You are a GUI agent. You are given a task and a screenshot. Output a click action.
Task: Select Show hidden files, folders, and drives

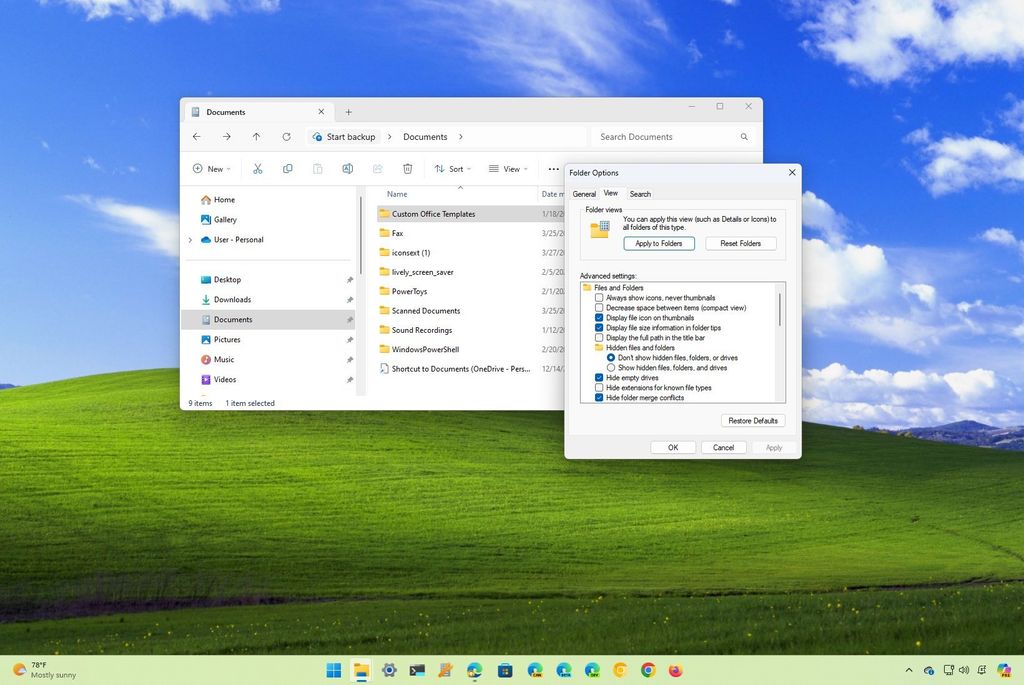[x=612, y=367]
